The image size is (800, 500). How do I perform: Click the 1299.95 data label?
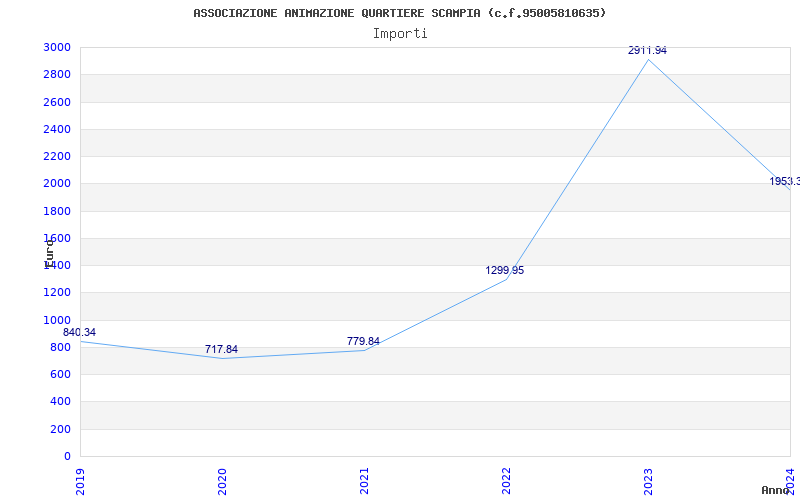(x=505, y=270)
